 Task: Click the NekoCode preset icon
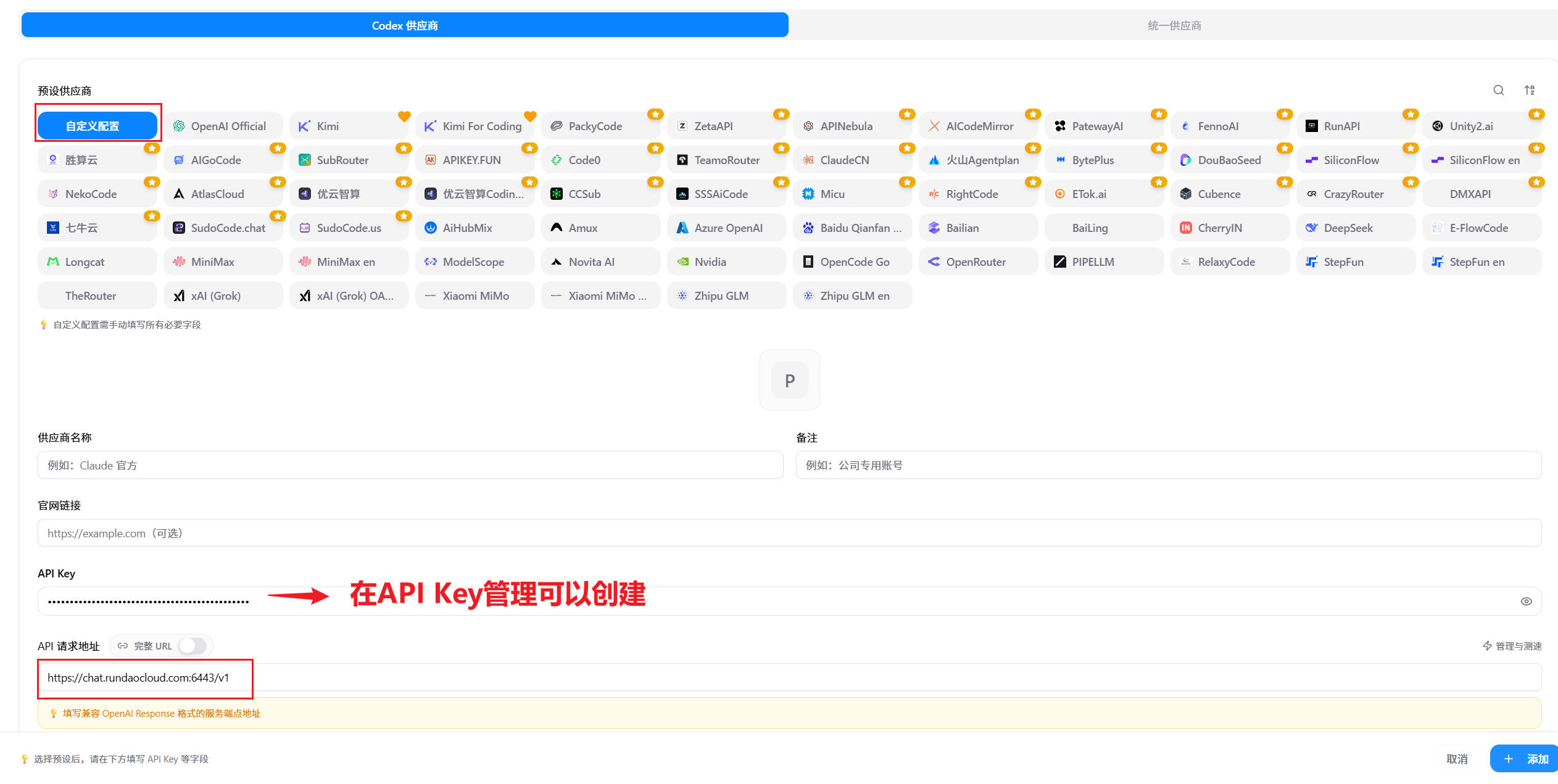coord(53,194)
